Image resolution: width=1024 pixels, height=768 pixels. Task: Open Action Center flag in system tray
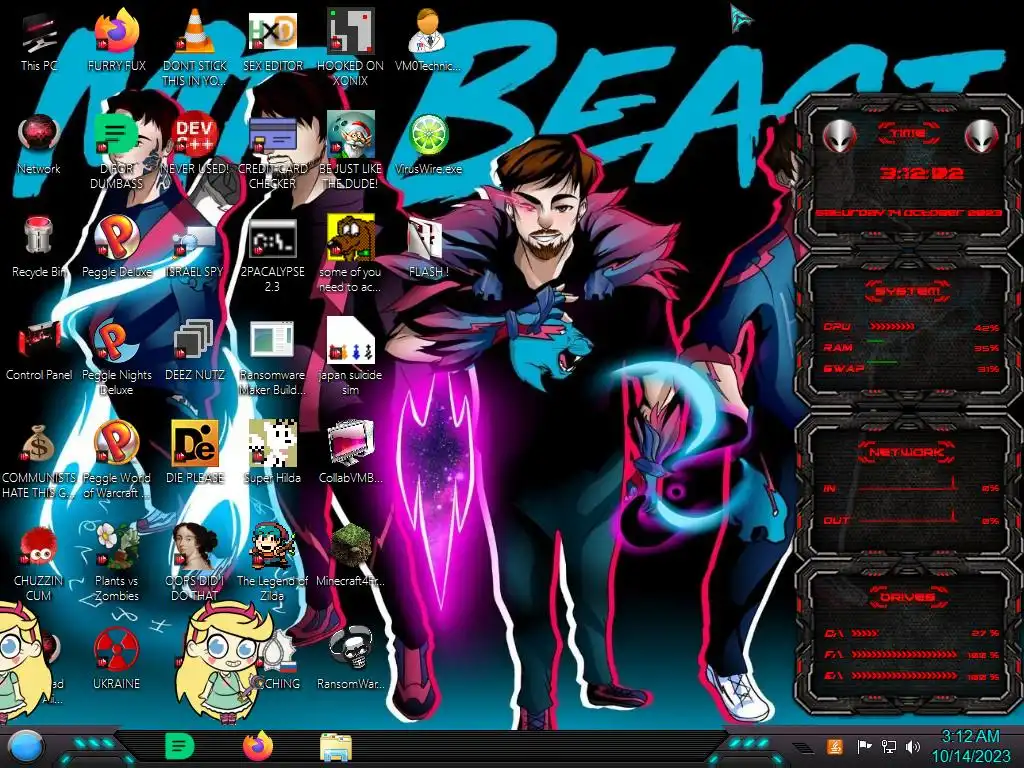click(x=864, y=746)
